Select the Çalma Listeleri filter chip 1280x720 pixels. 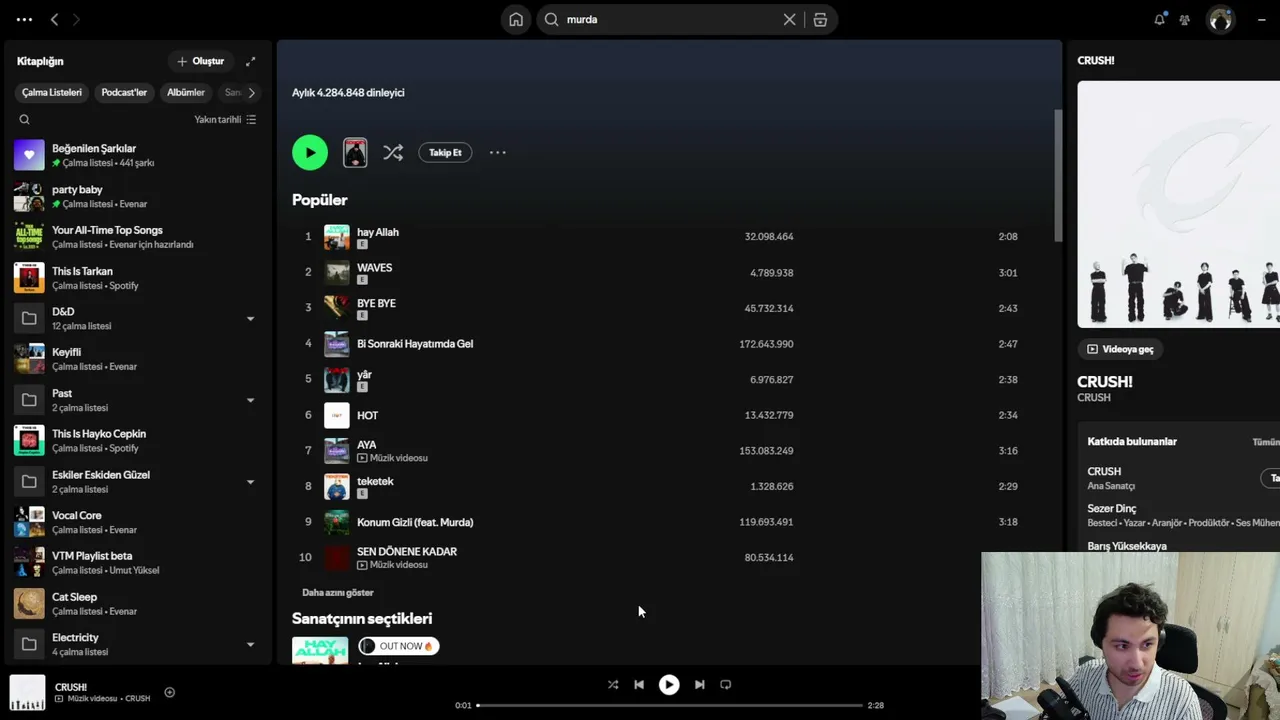tap(52, 92)
